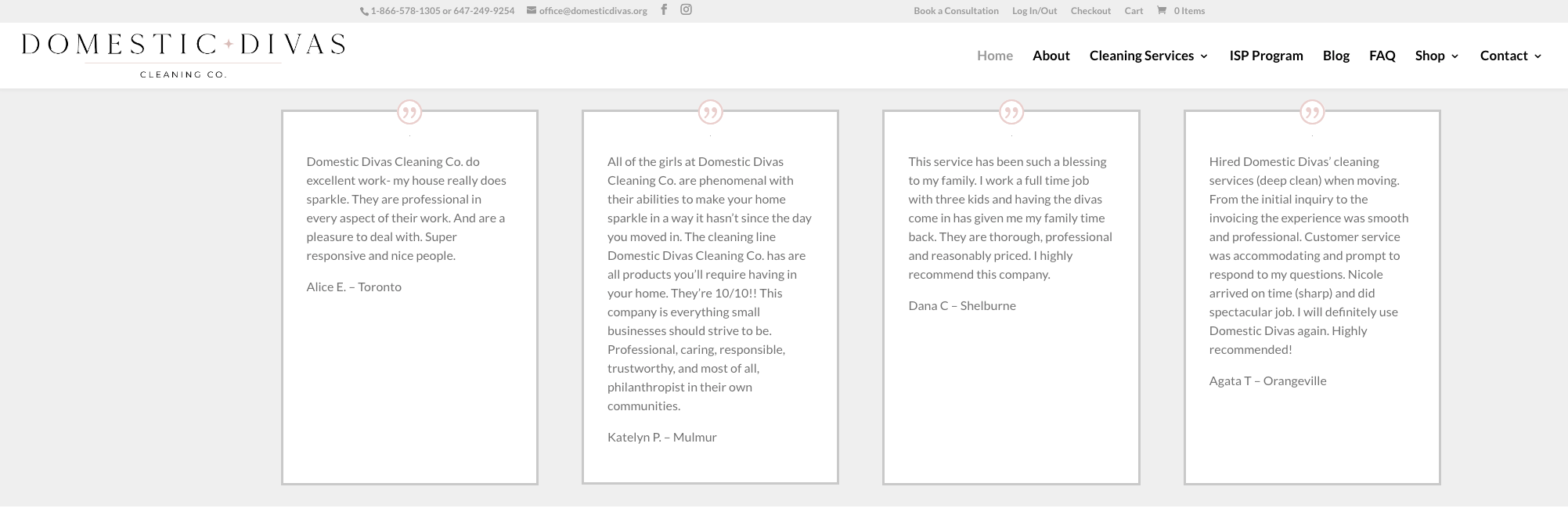Click Book a Consultation link
The width and height of the screenshot is (1568, 530).
pyautogui.click(x=956, y=11)
